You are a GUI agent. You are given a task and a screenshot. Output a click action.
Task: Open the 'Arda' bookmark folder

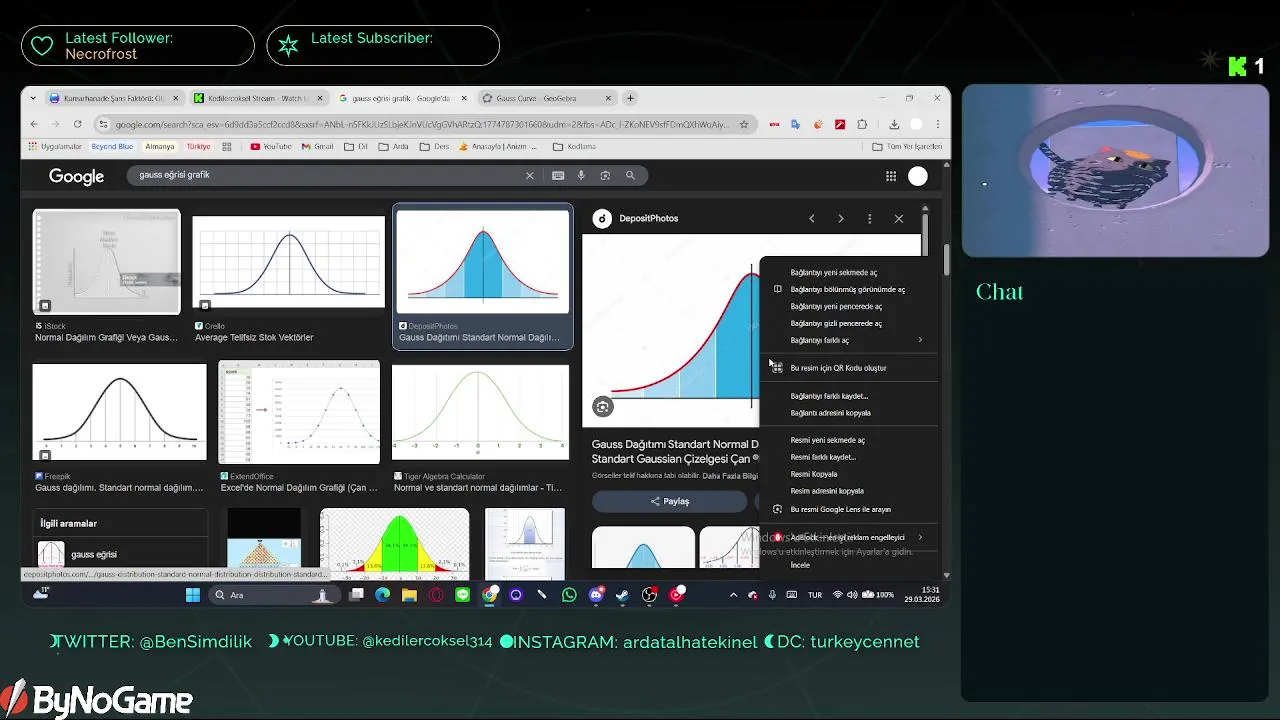(394, 146)
